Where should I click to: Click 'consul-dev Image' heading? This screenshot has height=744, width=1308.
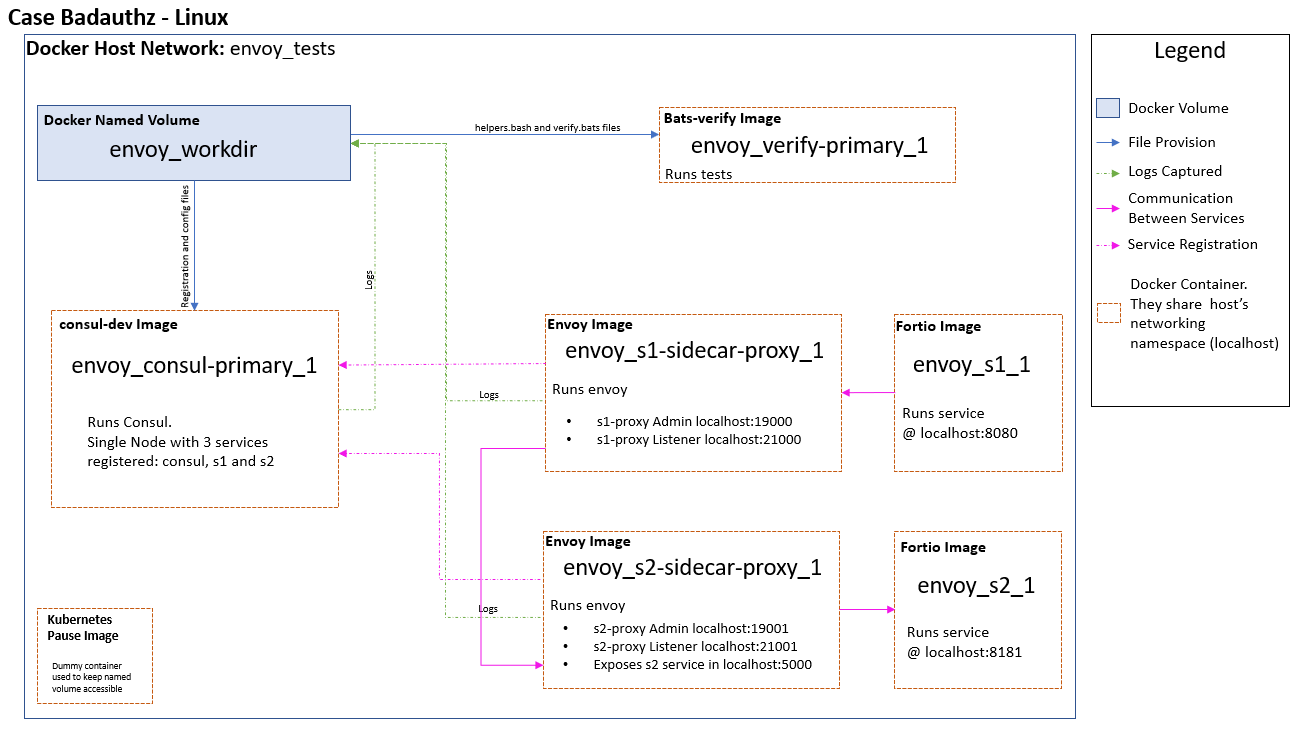(x=118, y=324)
